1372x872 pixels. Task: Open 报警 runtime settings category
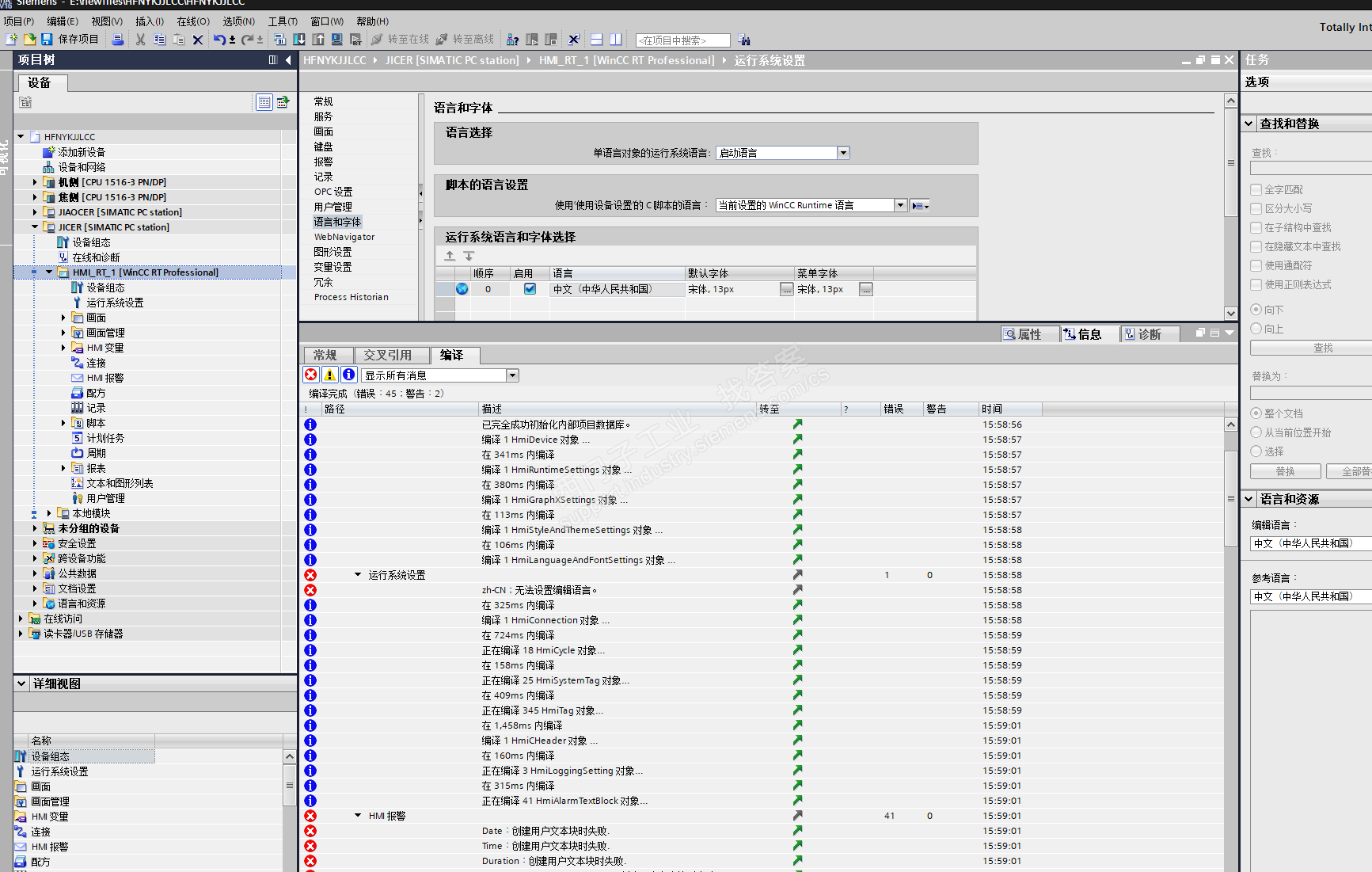pos(323,162)
